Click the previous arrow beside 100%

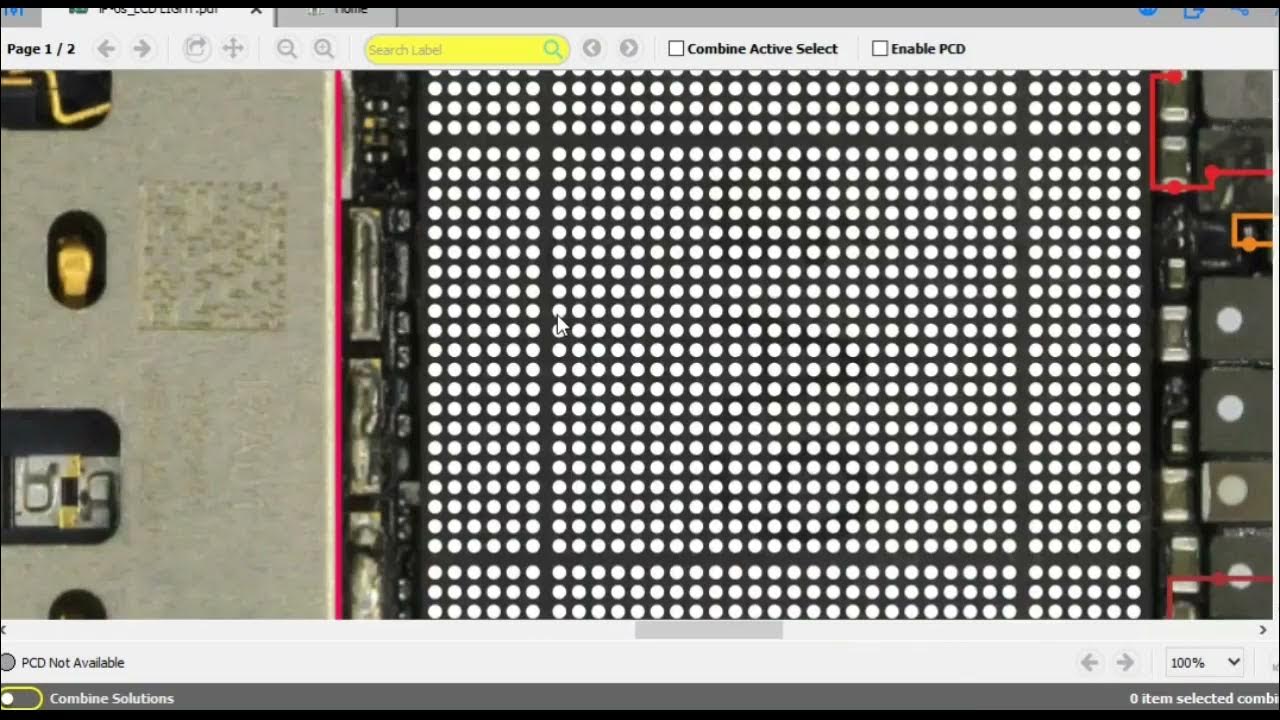click(1090, 662)
